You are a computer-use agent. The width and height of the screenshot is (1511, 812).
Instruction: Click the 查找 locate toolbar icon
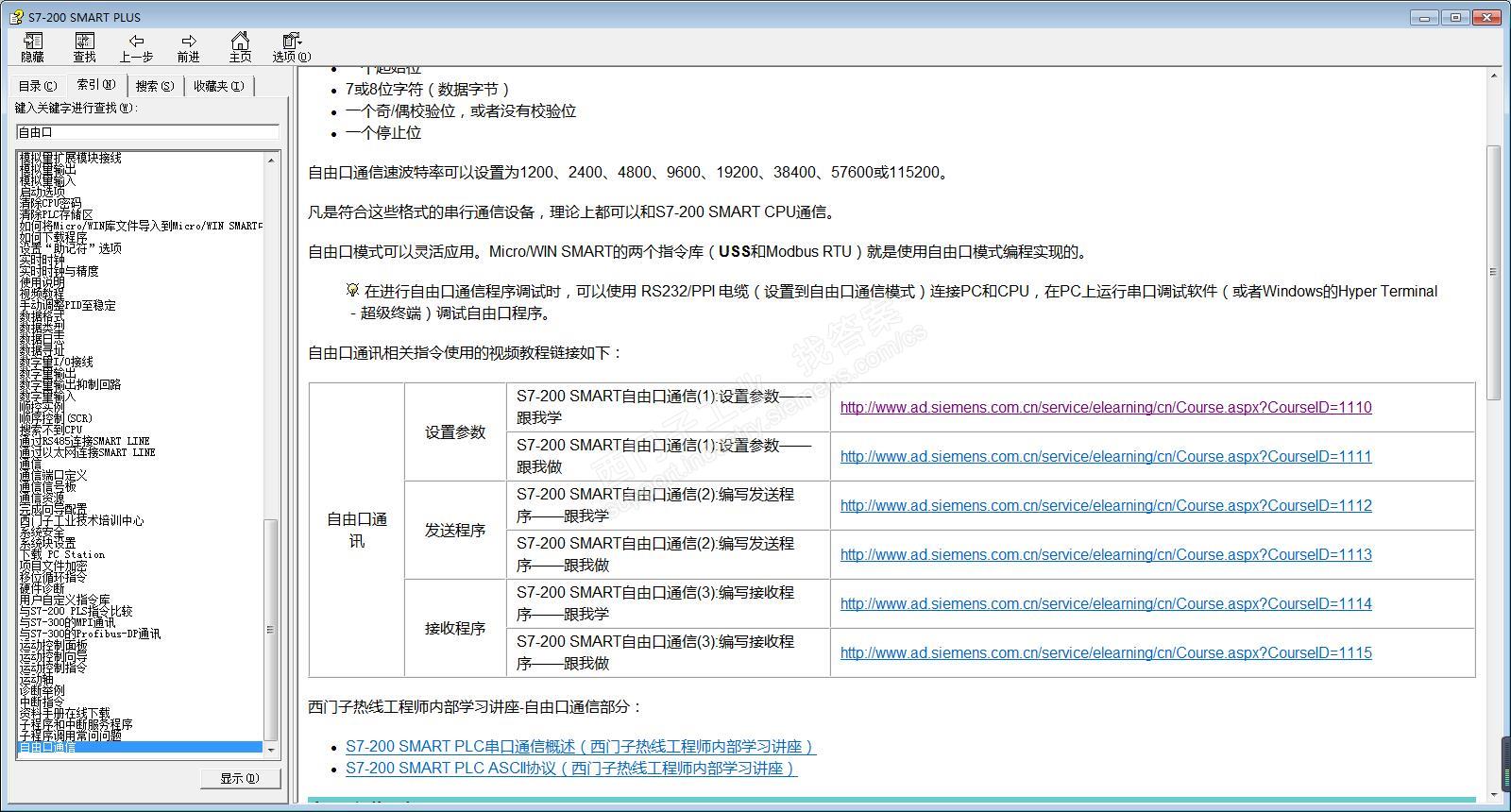click(x=85, y=48)
